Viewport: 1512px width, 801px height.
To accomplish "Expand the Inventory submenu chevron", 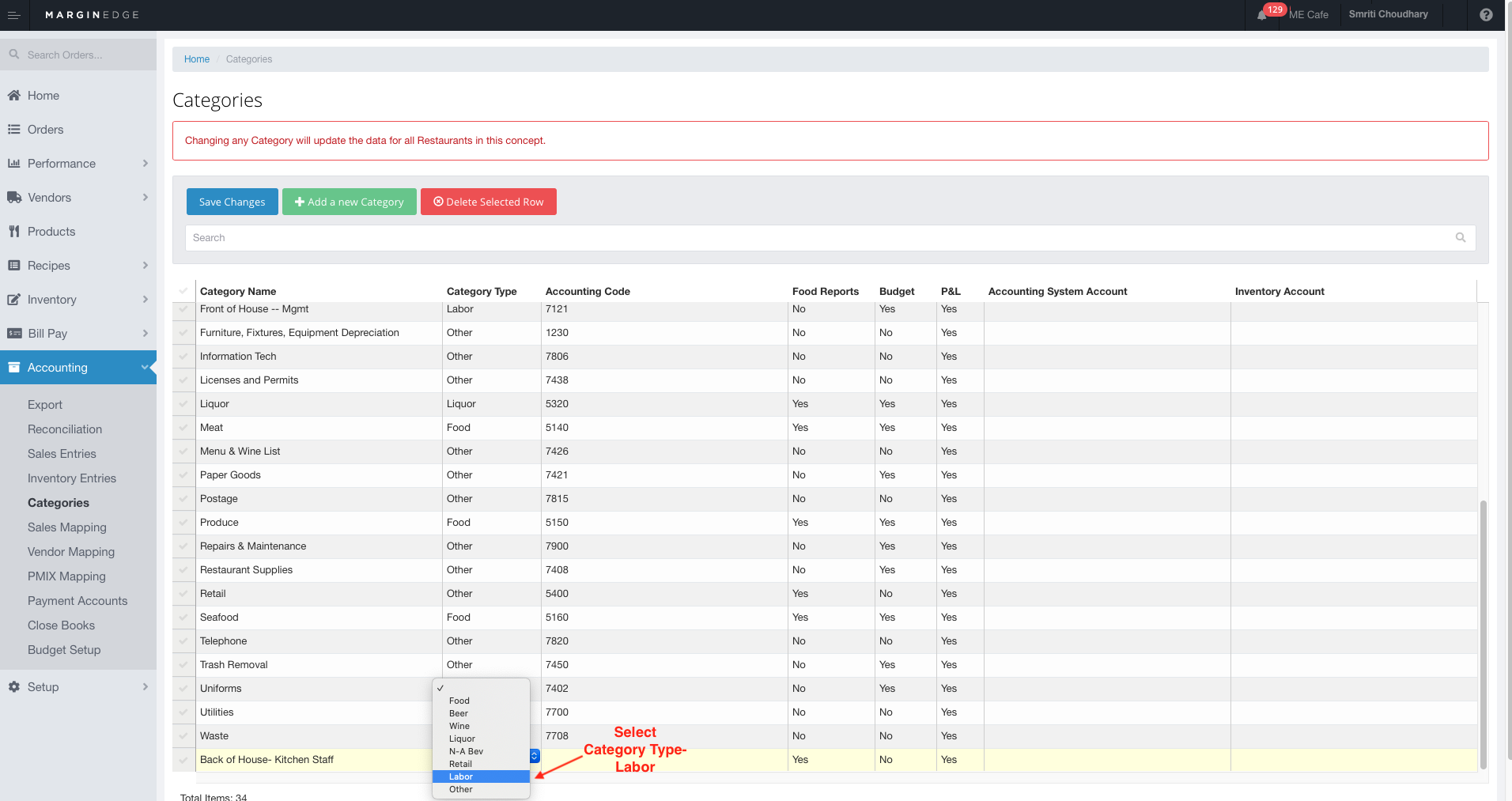I will pyautogui.click(x=146, y=300).
